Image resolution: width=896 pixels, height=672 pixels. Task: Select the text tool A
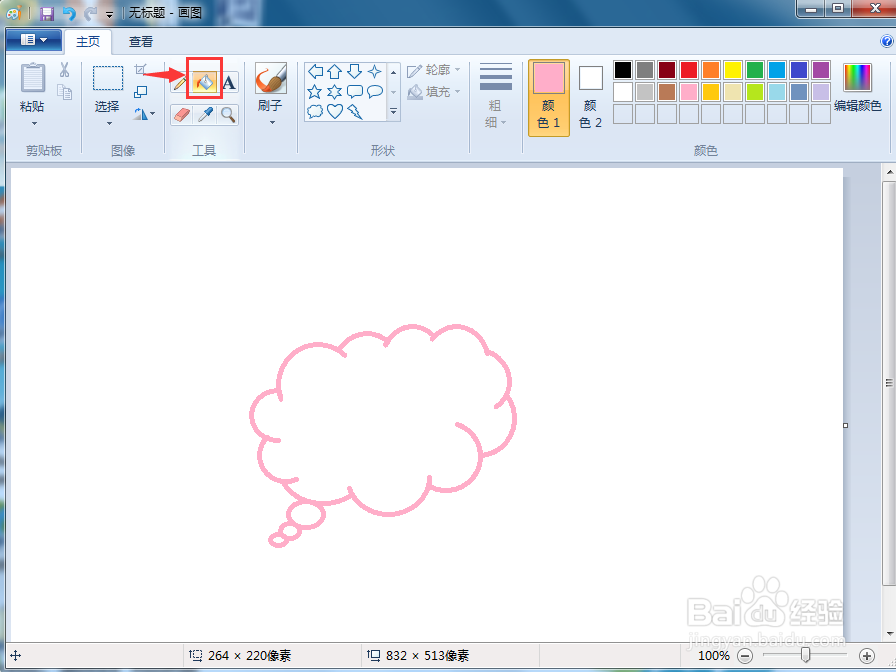point(229,83)
